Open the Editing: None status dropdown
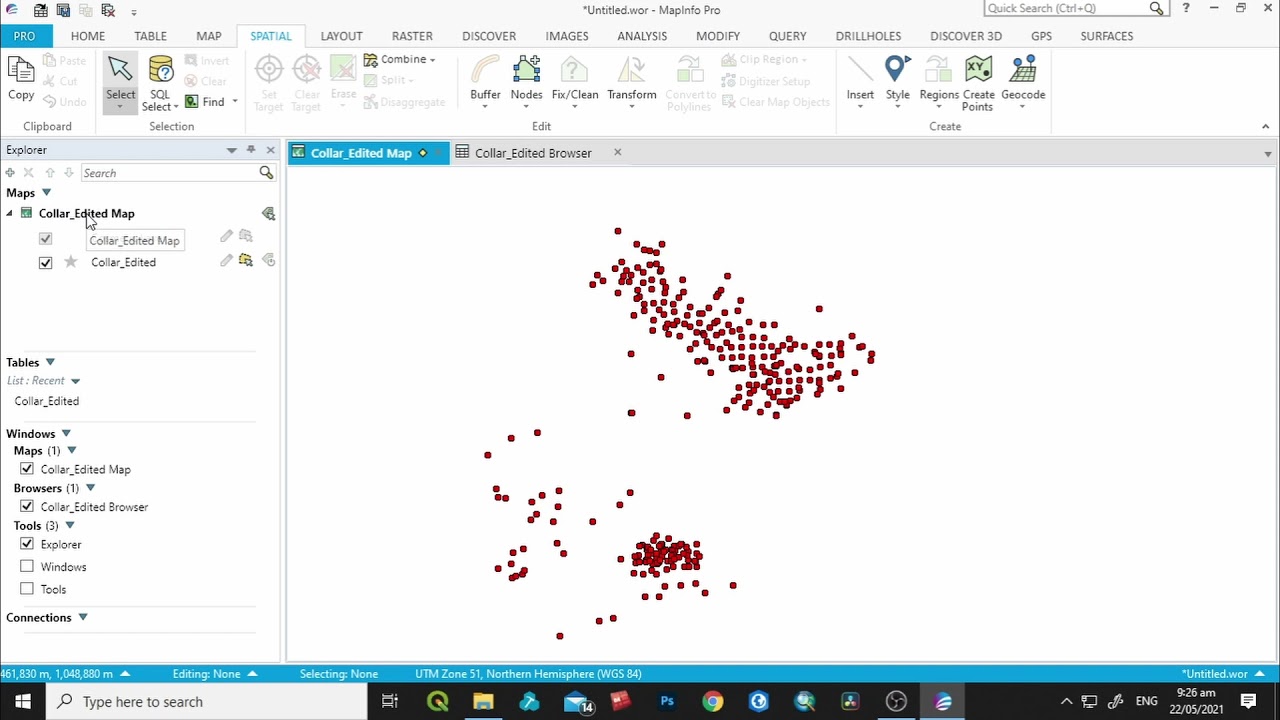This screenshot has width=1280, height=720. click(214, 674)
